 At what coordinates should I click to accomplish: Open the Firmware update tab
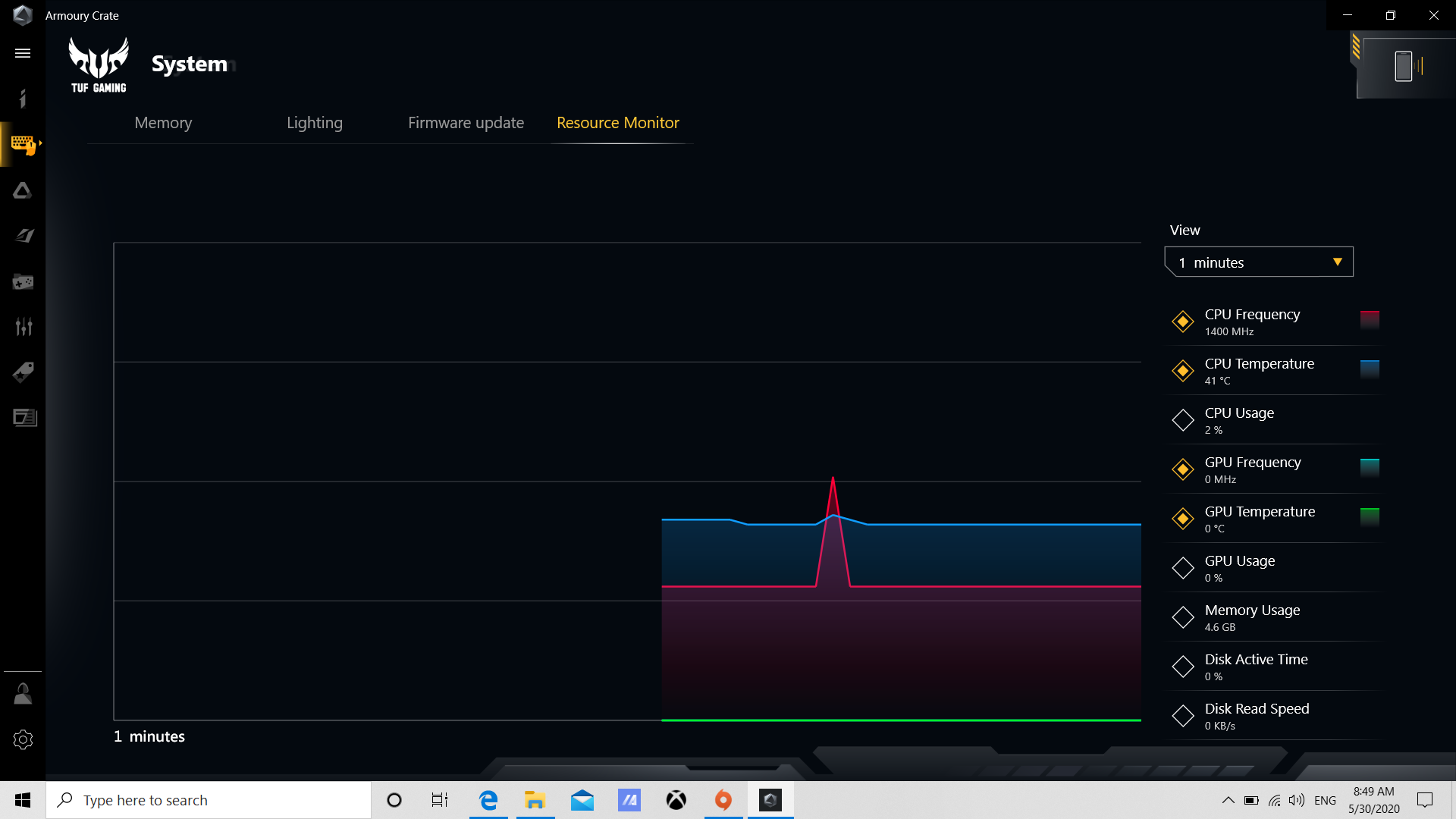pos(466,123)
